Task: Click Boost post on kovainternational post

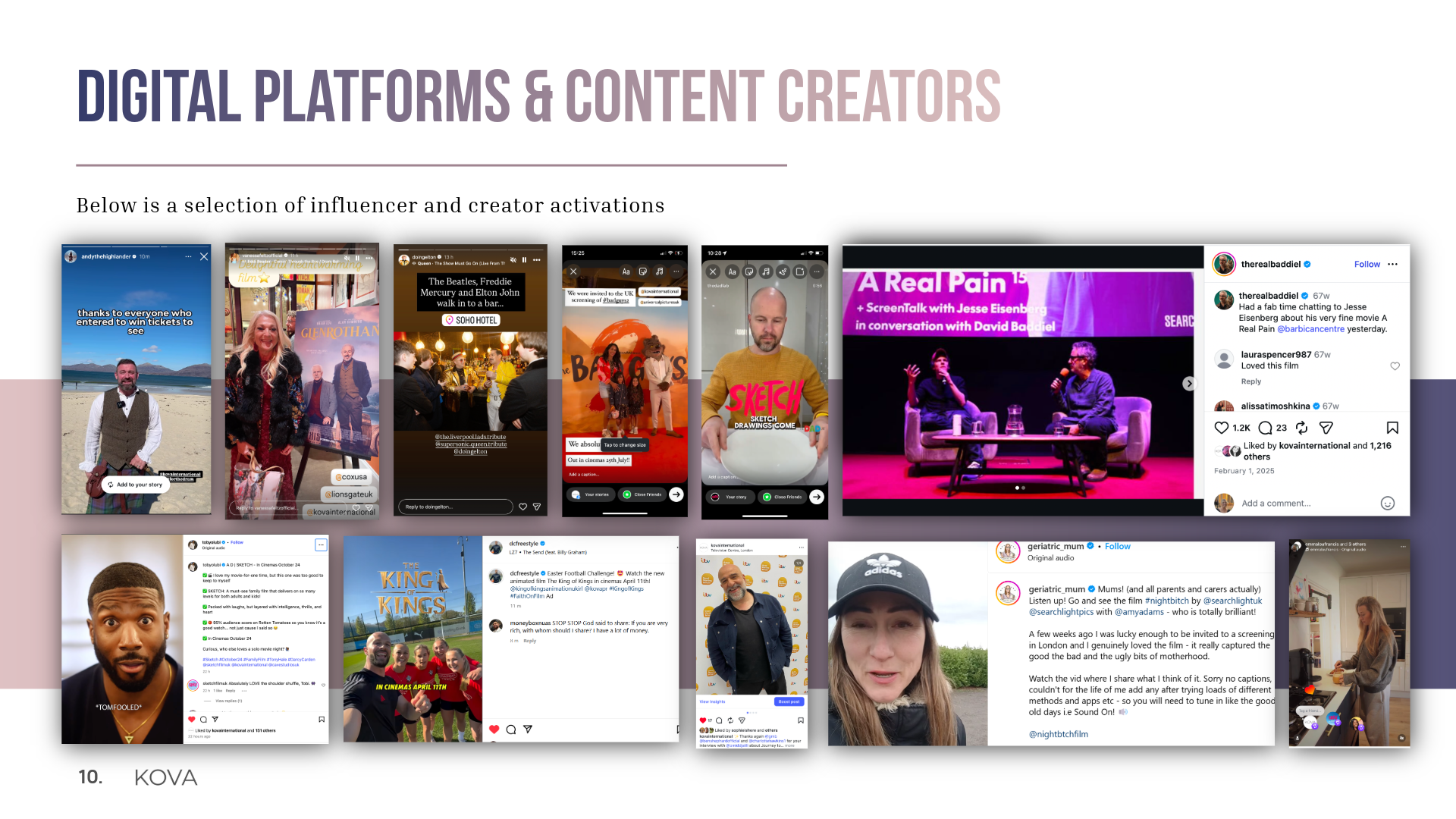Action: [x=789, y=701]
